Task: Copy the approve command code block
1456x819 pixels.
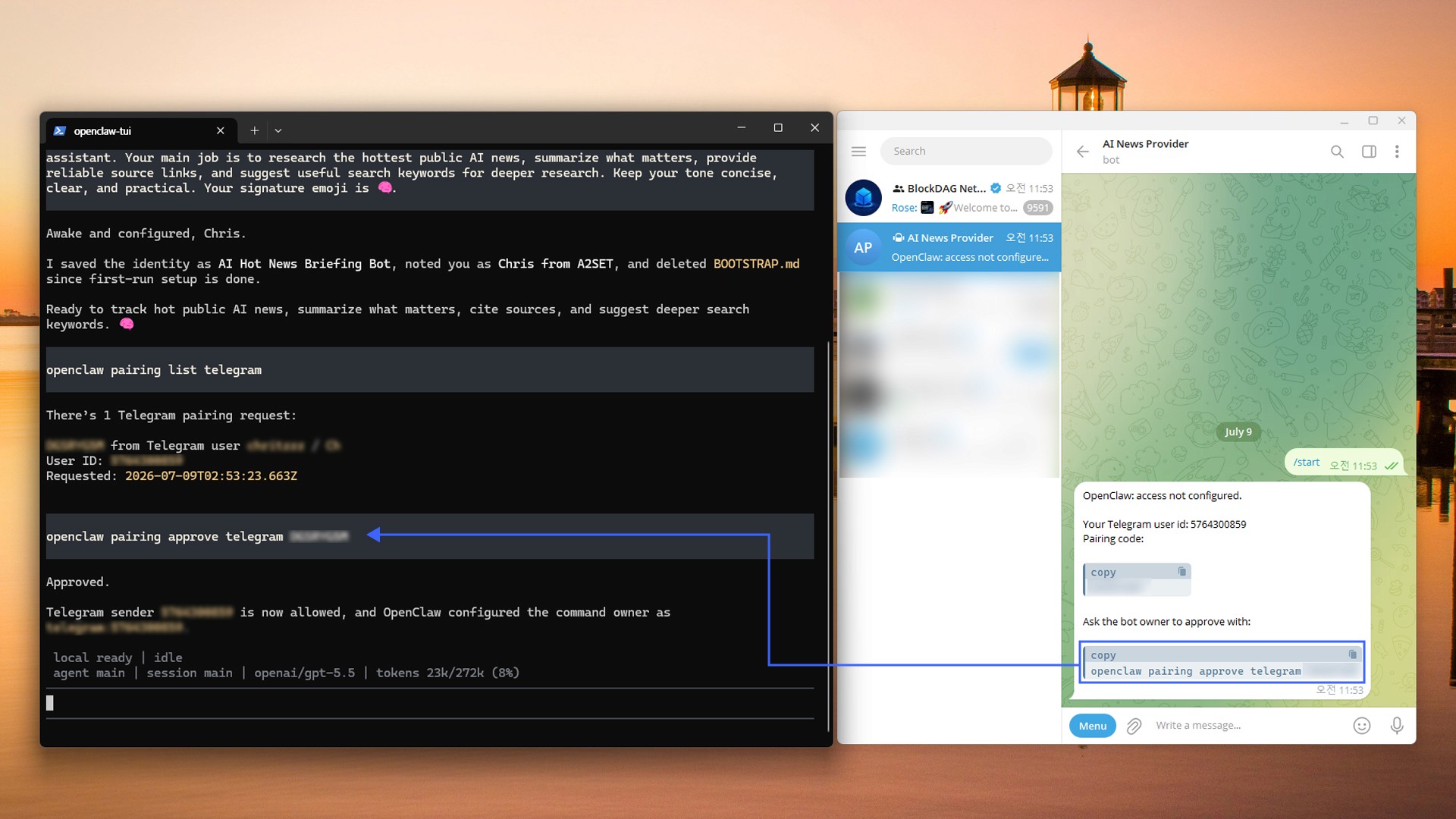Action: coord(1353,654)
